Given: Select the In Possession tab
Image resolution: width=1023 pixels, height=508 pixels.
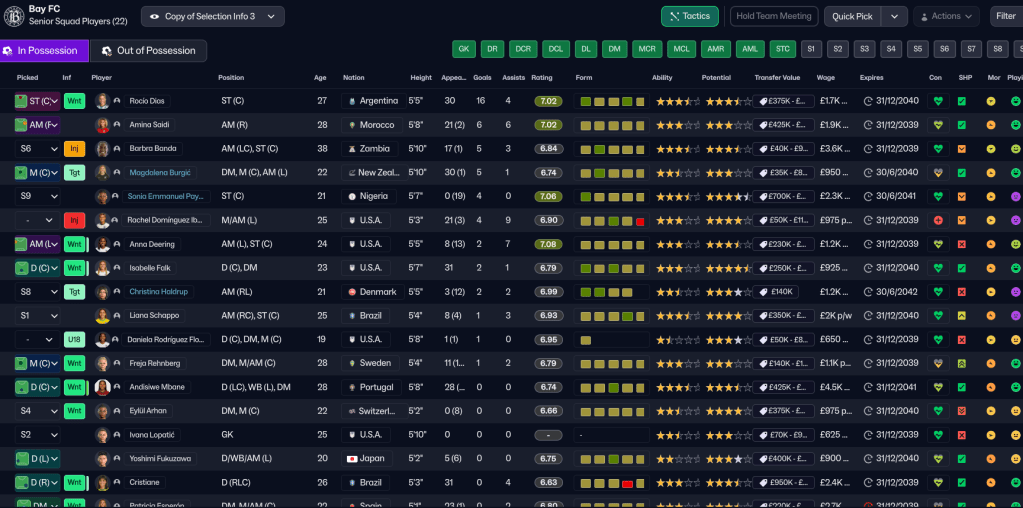Looking at the screenshot, I should [x=44, y=51].
